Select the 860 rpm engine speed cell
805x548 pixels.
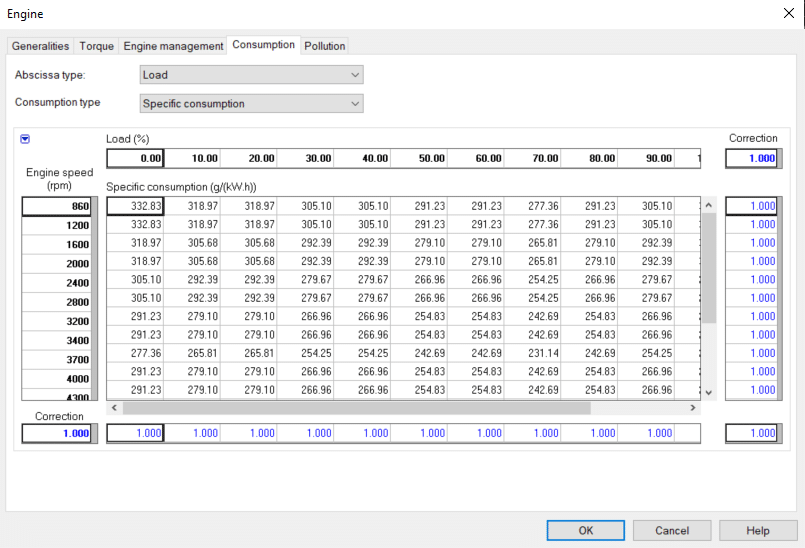coord(57,206)
